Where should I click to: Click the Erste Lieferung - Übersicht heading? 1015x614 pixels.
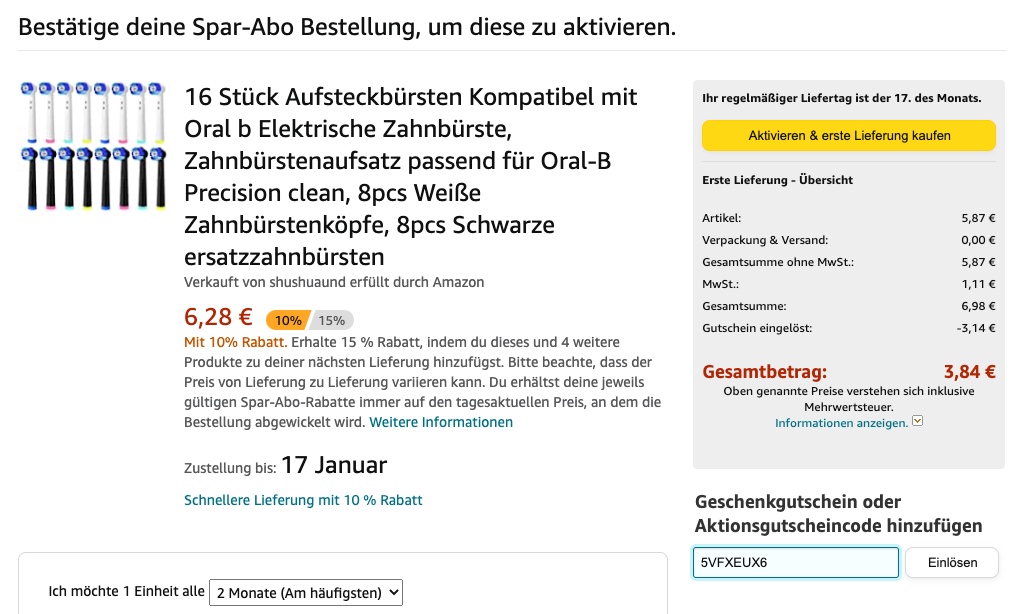point(777,180)
